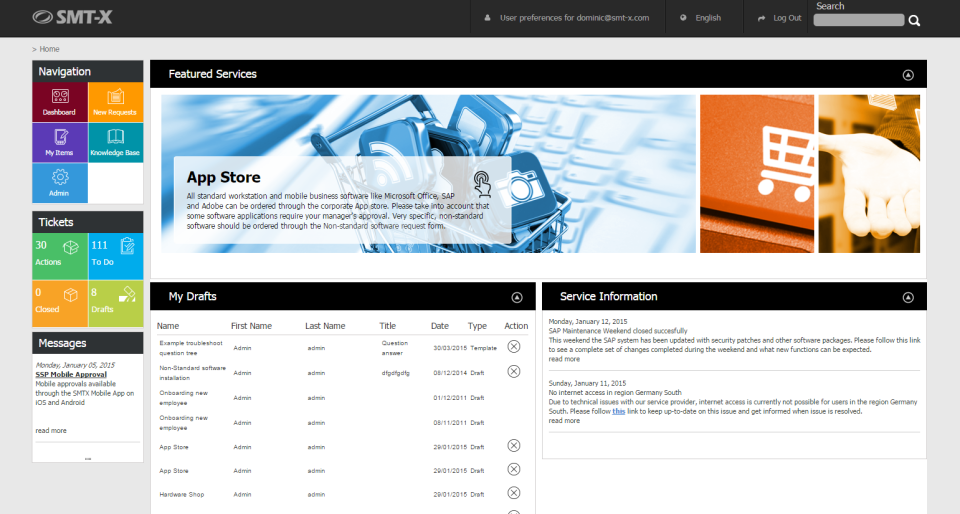Open the Hardware Shop draft row

coord(182,494)
